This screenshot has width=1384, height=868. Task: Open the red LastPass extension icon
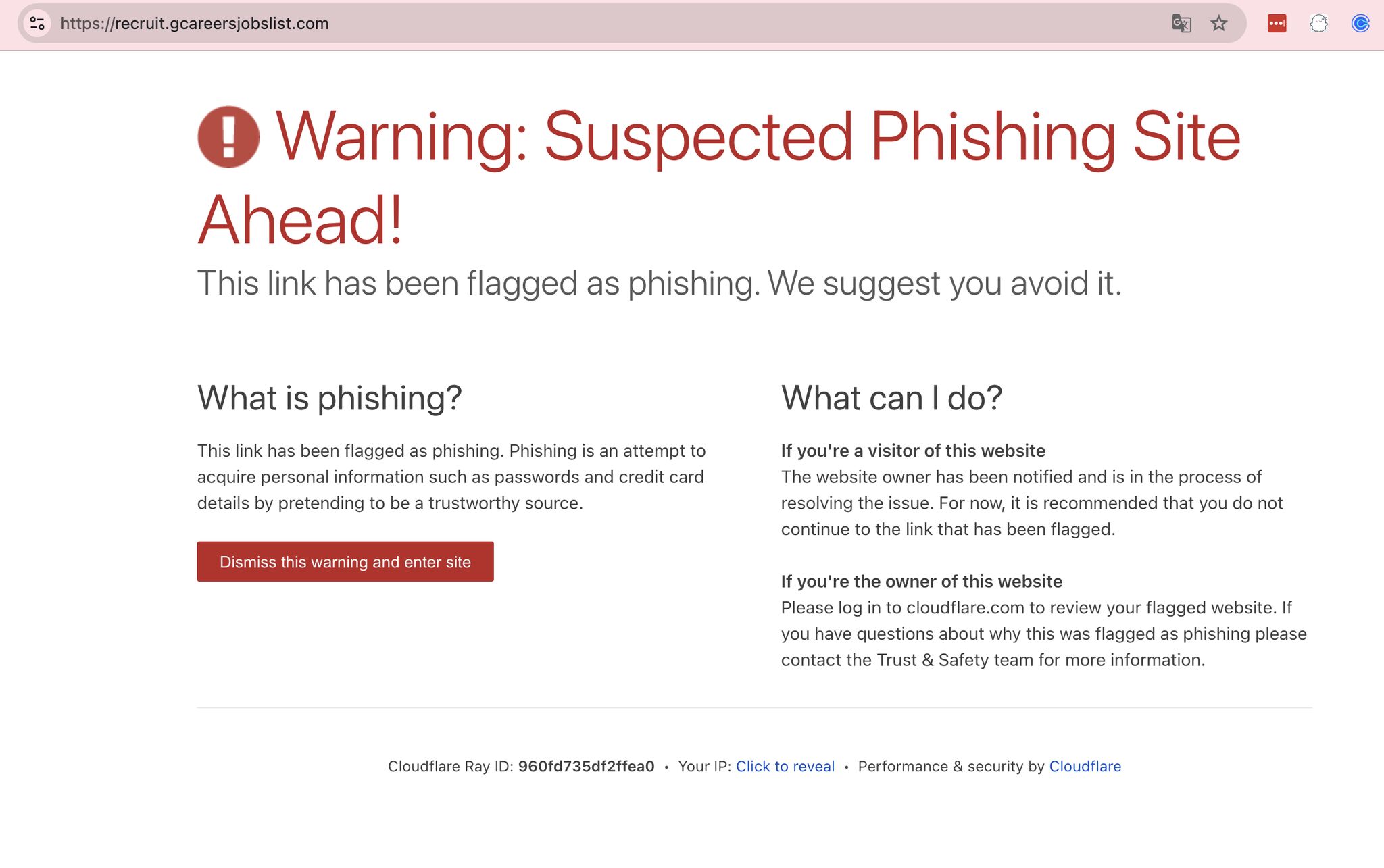tap(1277, 24)
